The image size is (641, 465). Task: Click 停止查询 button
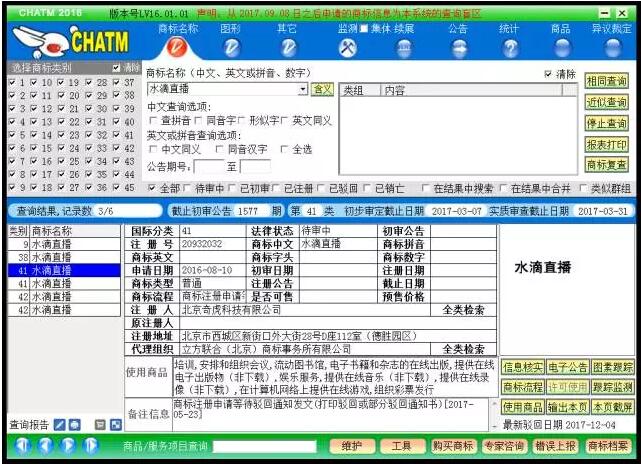606,123
